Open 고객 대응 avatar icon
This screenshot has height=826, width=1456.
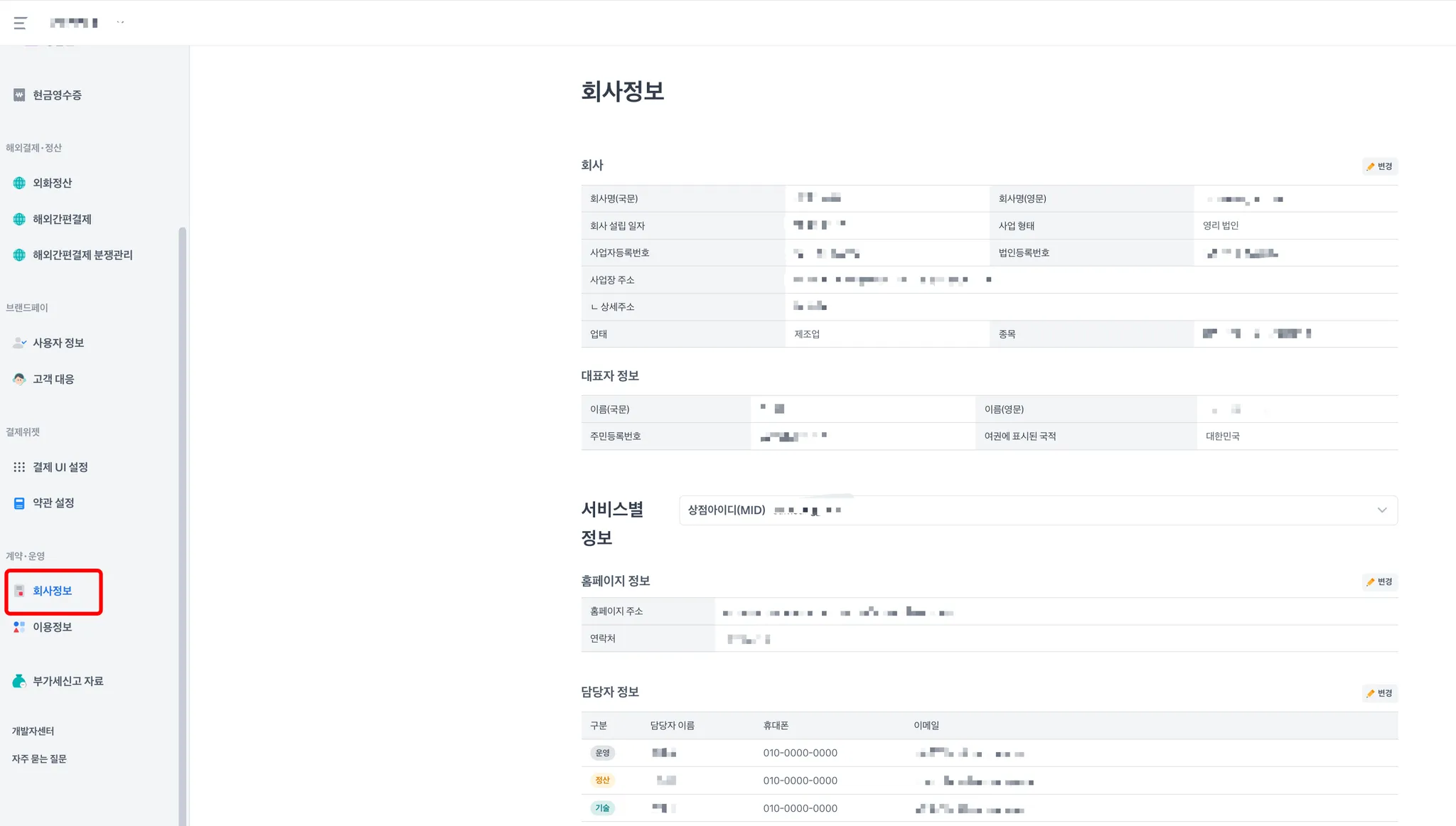[19, 380]
